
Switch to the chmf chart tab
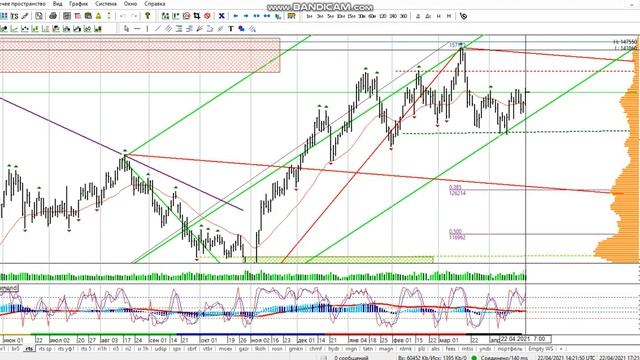[315, 349]
